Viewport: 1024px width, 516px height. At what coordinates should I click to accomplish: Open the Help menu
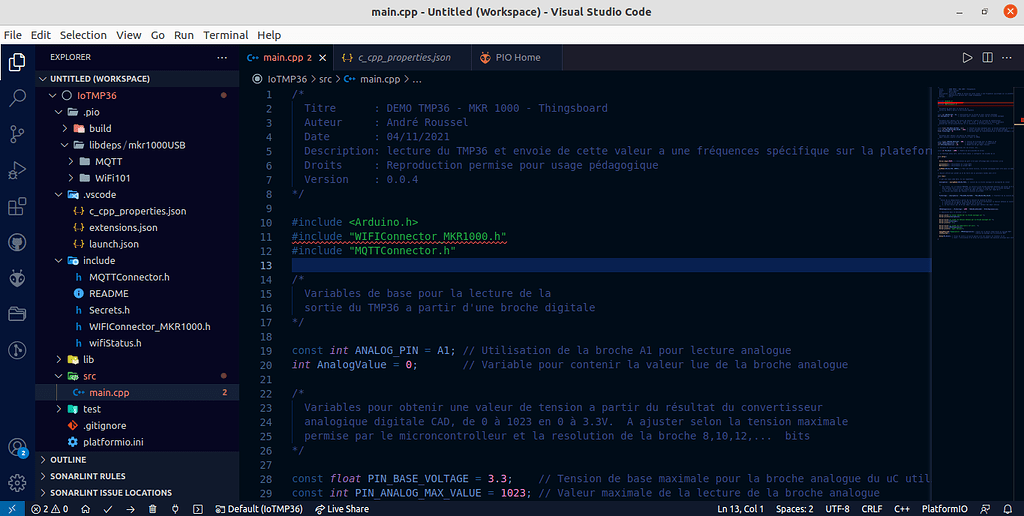click(x=269, y=35)
